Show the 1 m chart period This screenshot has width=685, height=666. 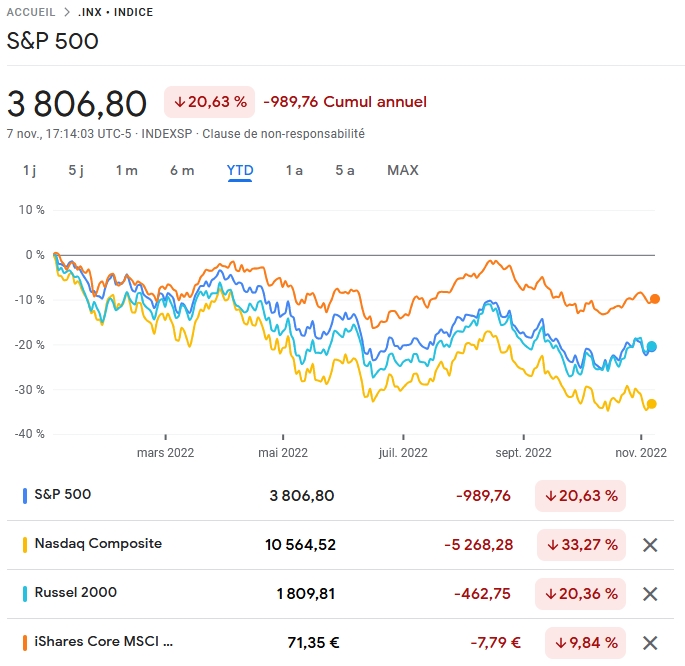click(x=126, y=170)
